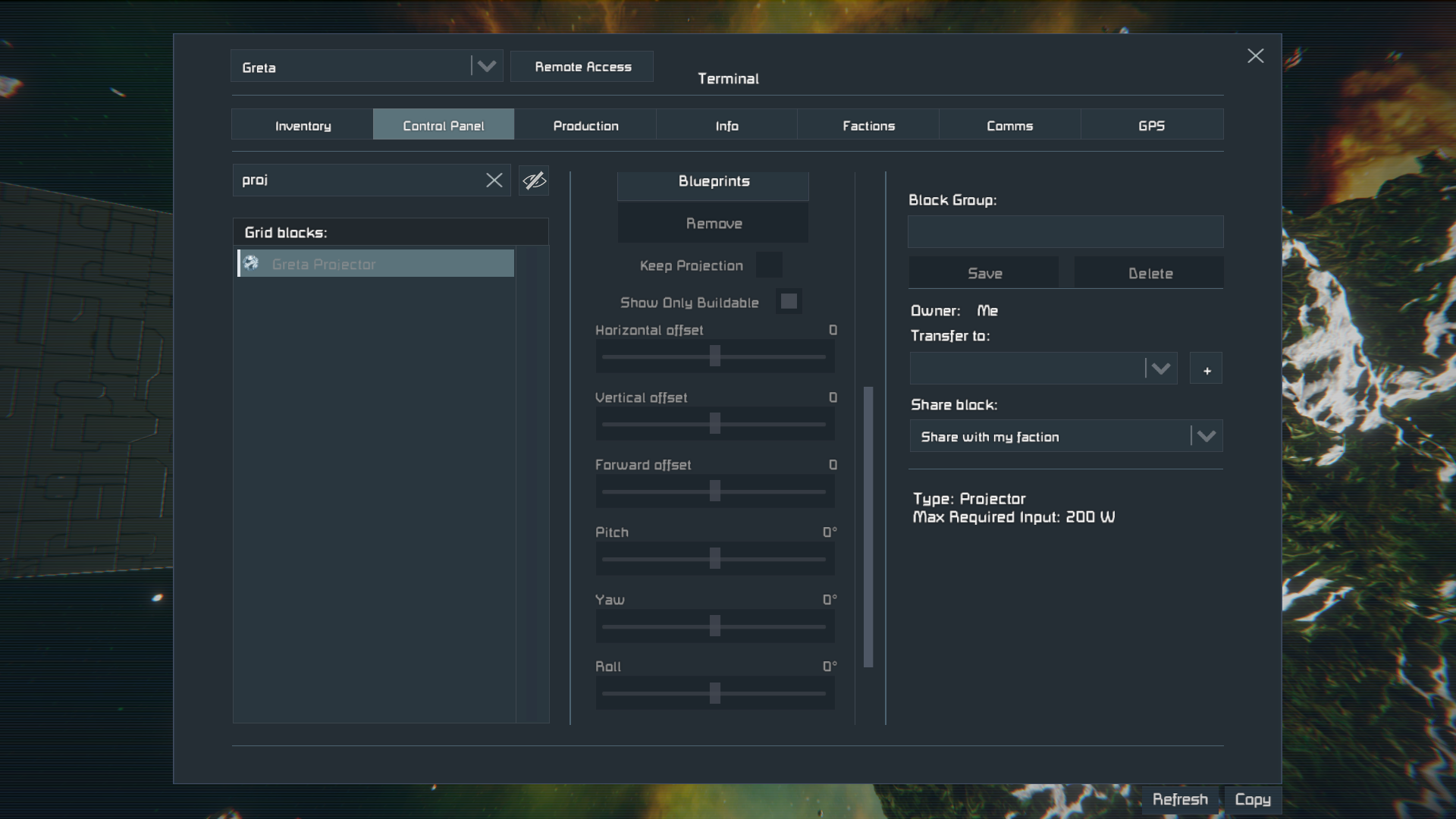Switch to the Inventory tab
Image resolution: width=1456 pixels, height=819 pixels.
point(303,125)
